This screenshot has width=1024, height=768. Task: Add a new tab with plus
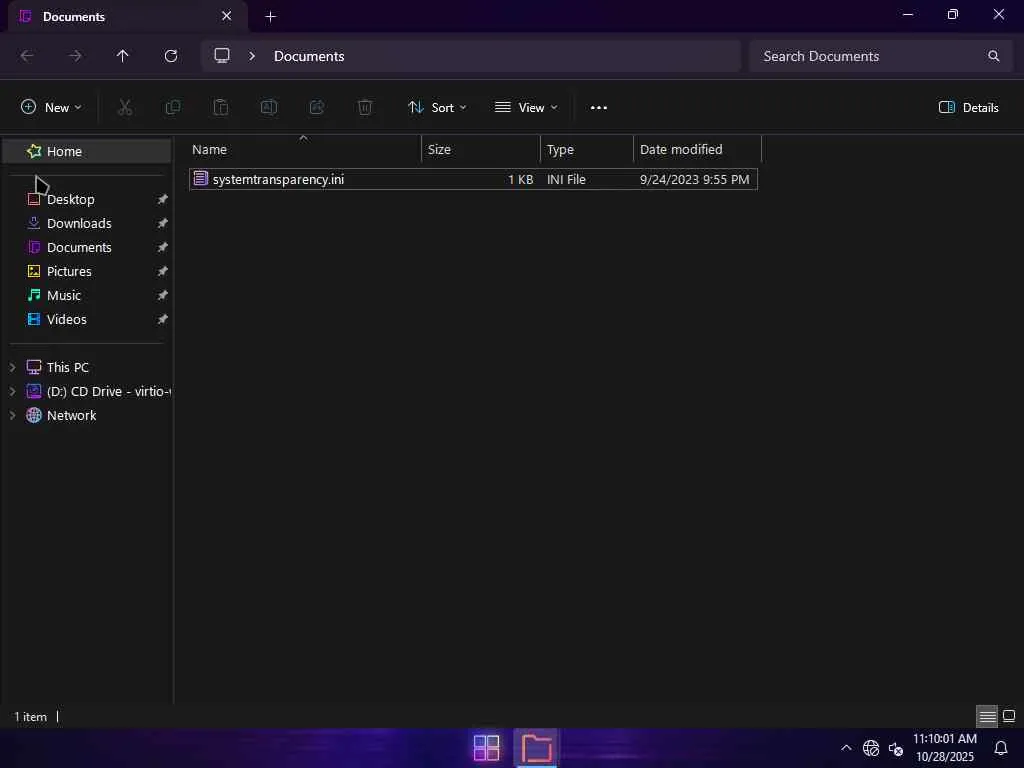[x=270, y=16]
